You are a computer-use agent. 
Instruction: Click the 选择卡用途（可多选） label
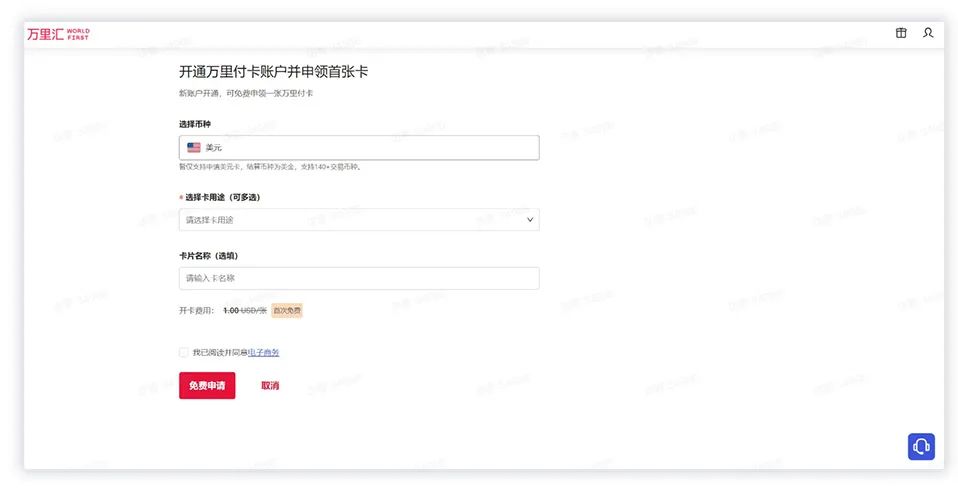tap(223, 197)
